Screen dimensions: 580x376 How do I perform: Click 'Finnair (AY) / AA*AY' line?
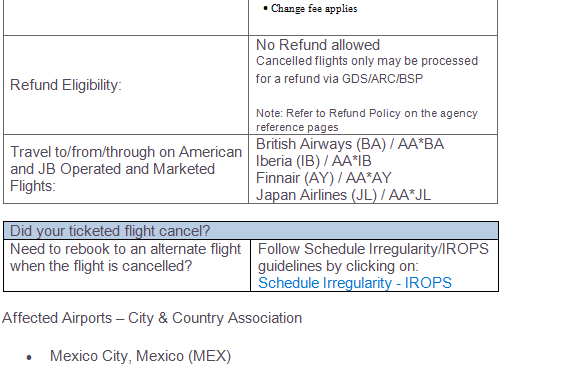tap(323, 178)
